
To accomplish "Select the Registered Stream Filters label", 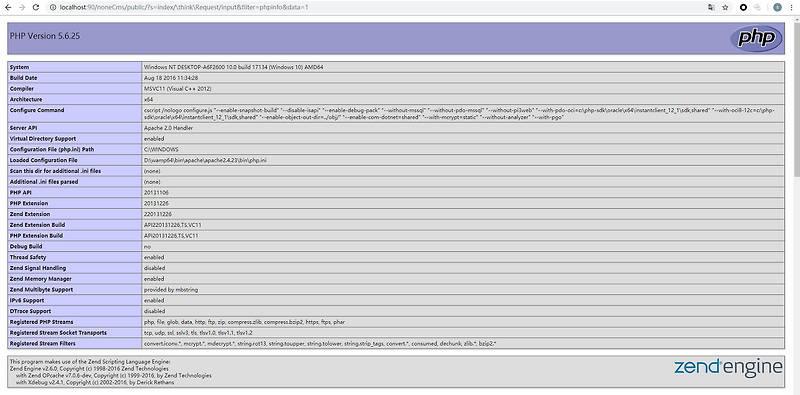I will 42,343.
